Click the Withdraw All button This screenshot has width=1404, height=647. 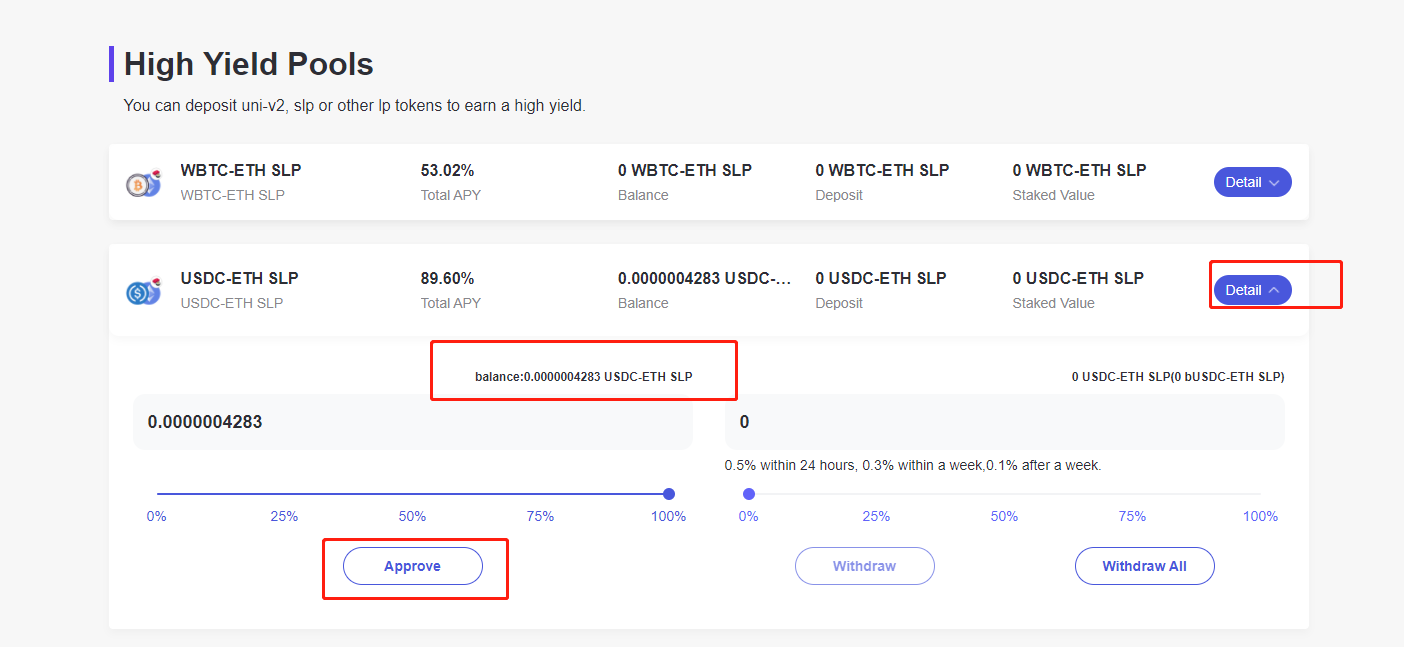pyautogui.click(x=1145, y=566)
